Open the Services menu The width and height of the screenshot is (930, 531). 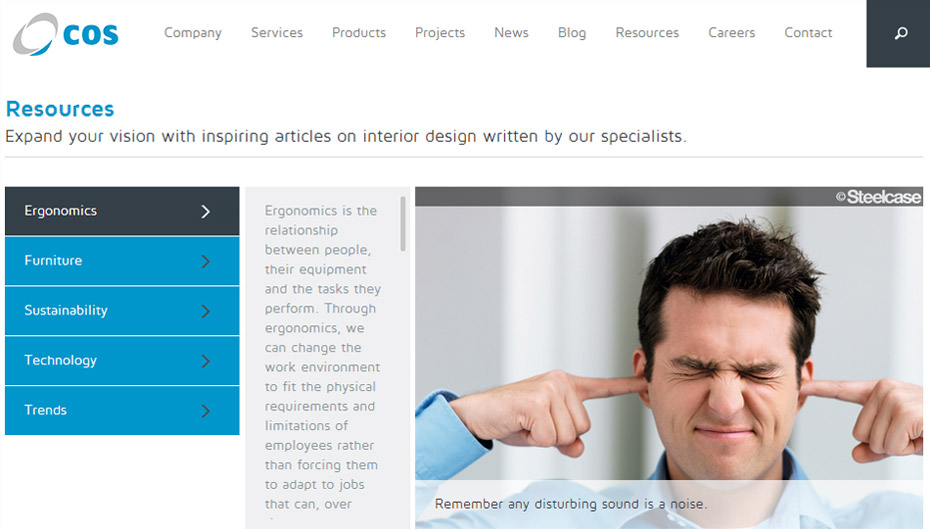[x=277, y=33]
